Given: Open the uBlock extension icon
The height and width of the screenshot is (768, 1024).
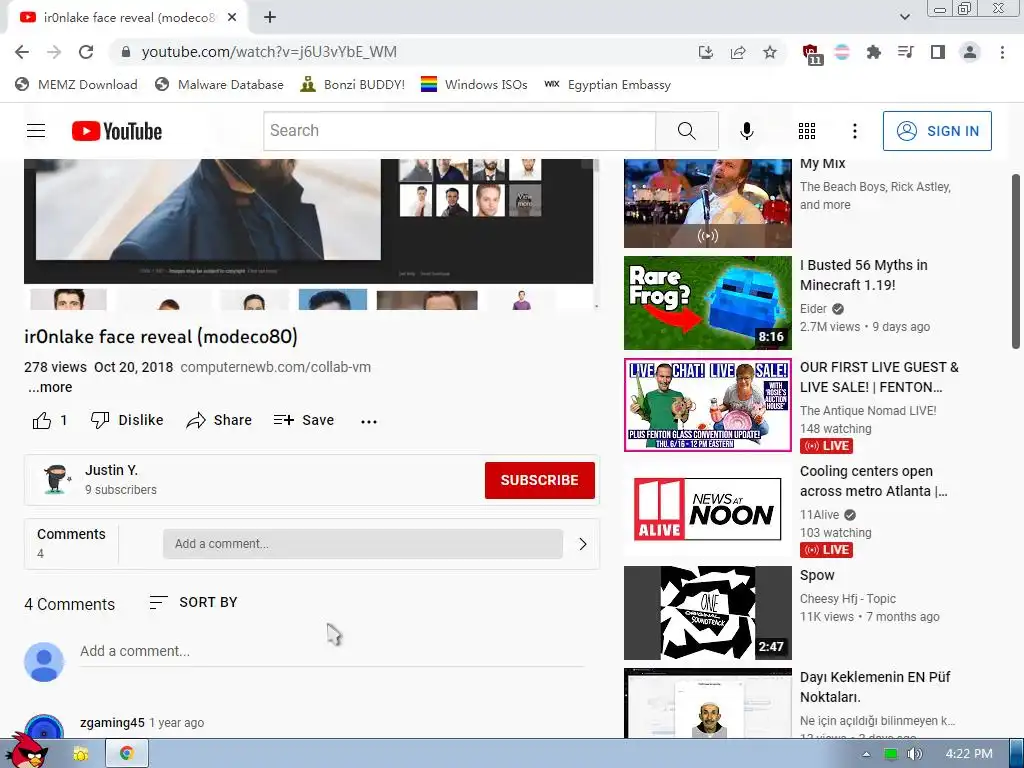Looking at the screenshot, I should coord(812,54).
